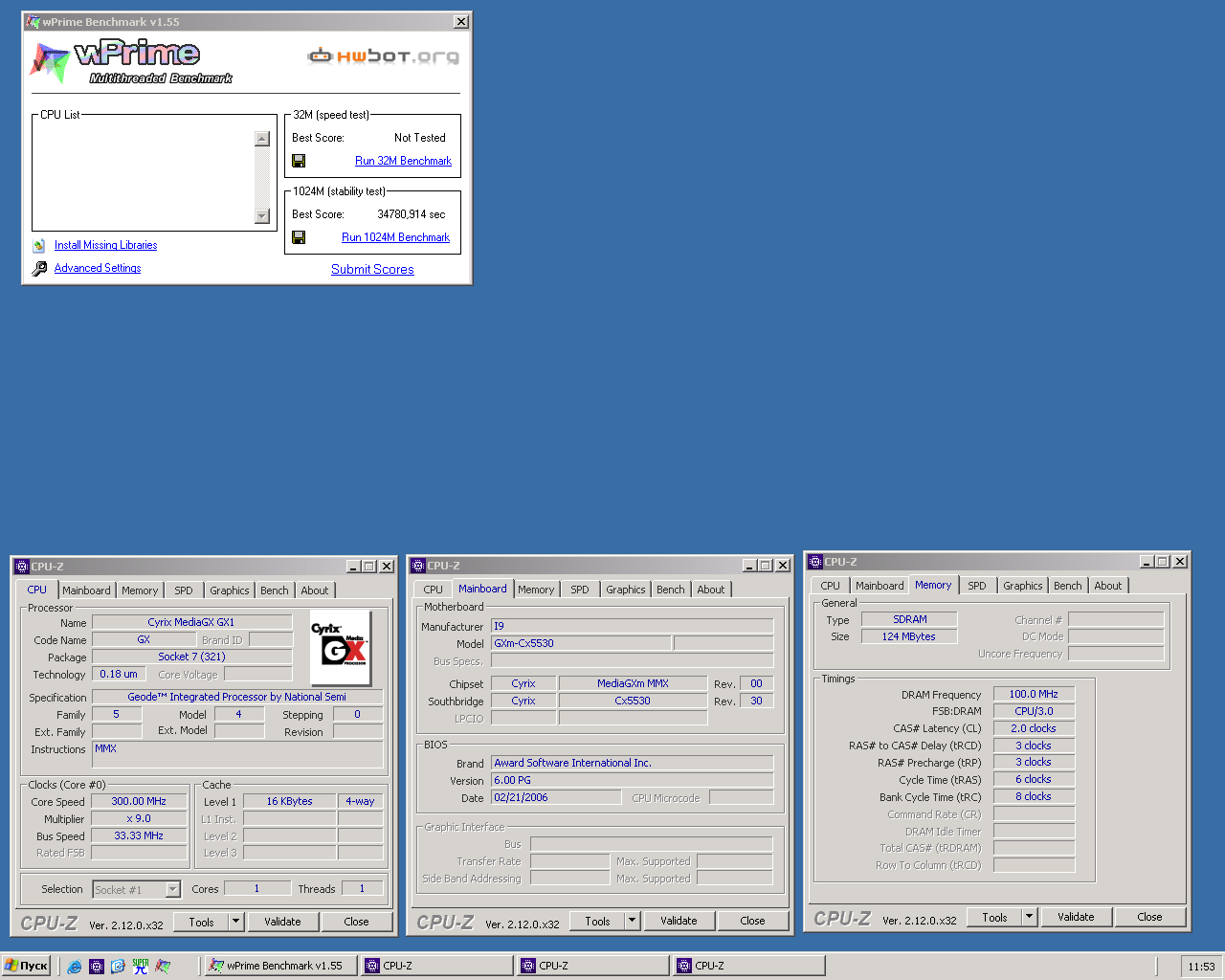This screenshot has width=1225, height=980.
Task: Click CPU List scrollbar up arrow
Action: pyautogui.click(x=262, y=139)
